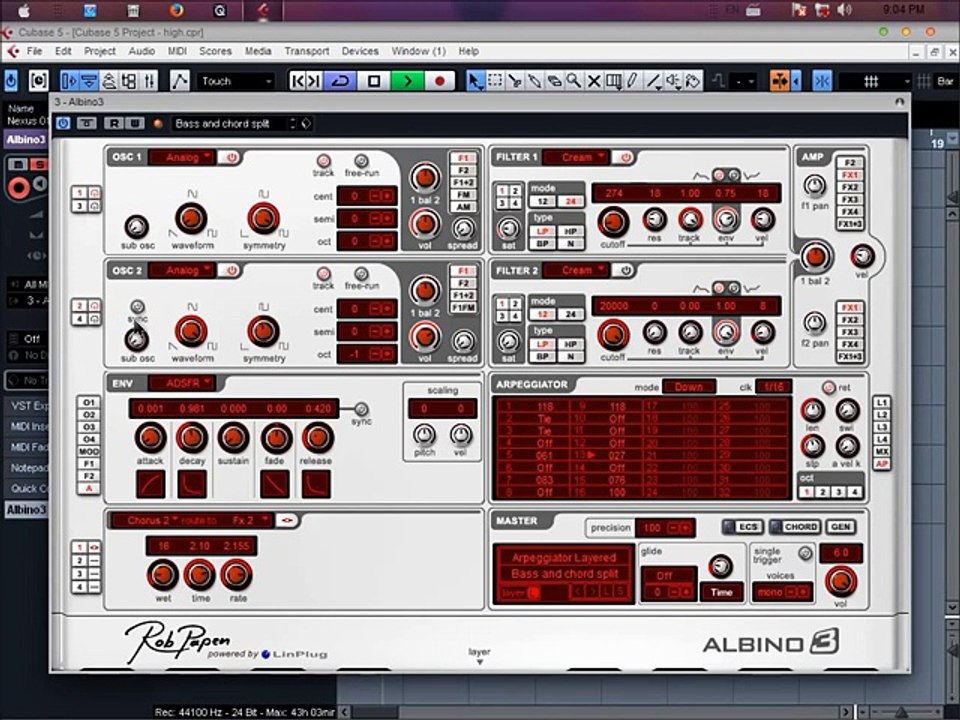Image resolution: width=960 pixels, height=720 pixels.
Task: Open the OSC 1 Analog type dropdown
Action: (x=181, y=157)
